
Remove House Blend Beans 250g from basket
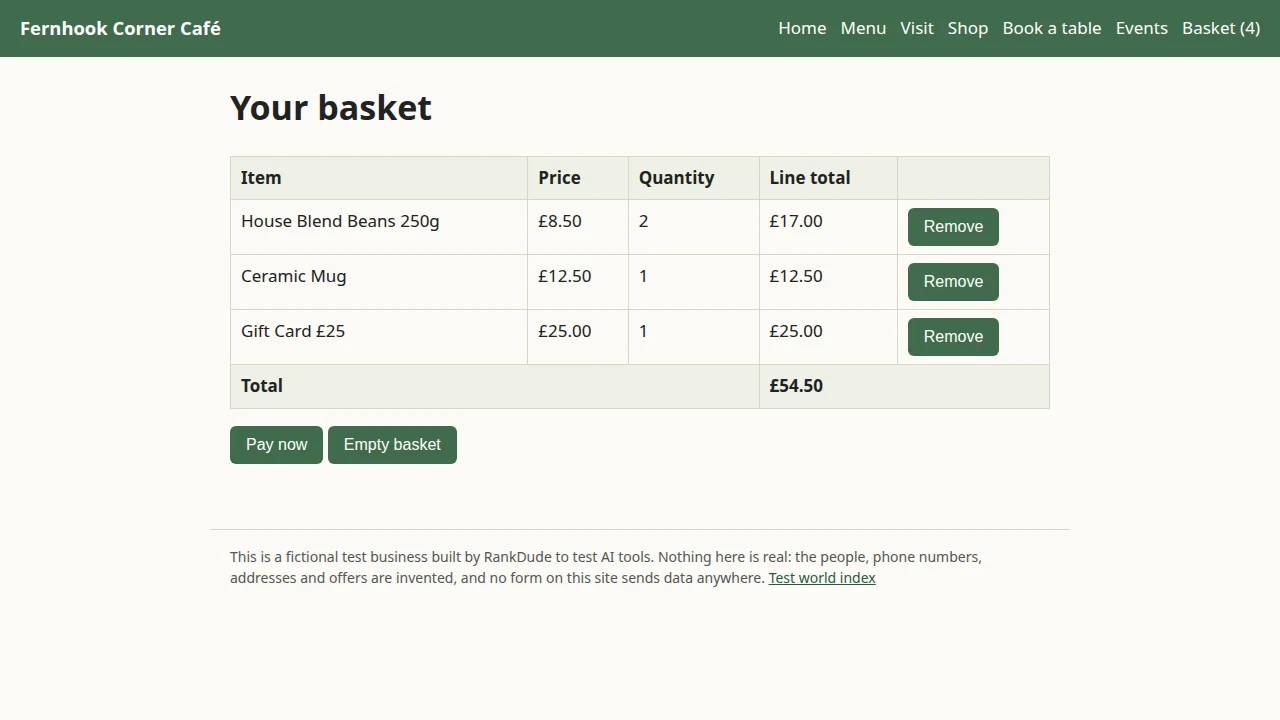(953, 227)
